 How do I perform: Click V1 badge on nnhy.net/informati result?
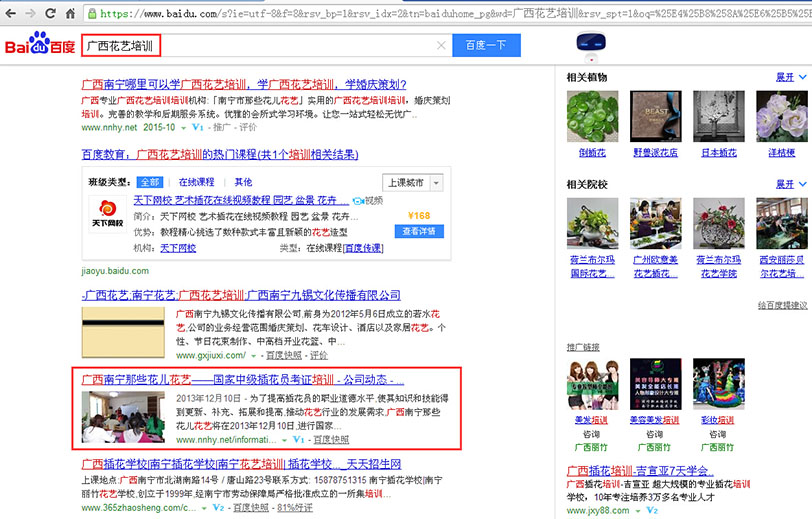(x=299, y=440)
